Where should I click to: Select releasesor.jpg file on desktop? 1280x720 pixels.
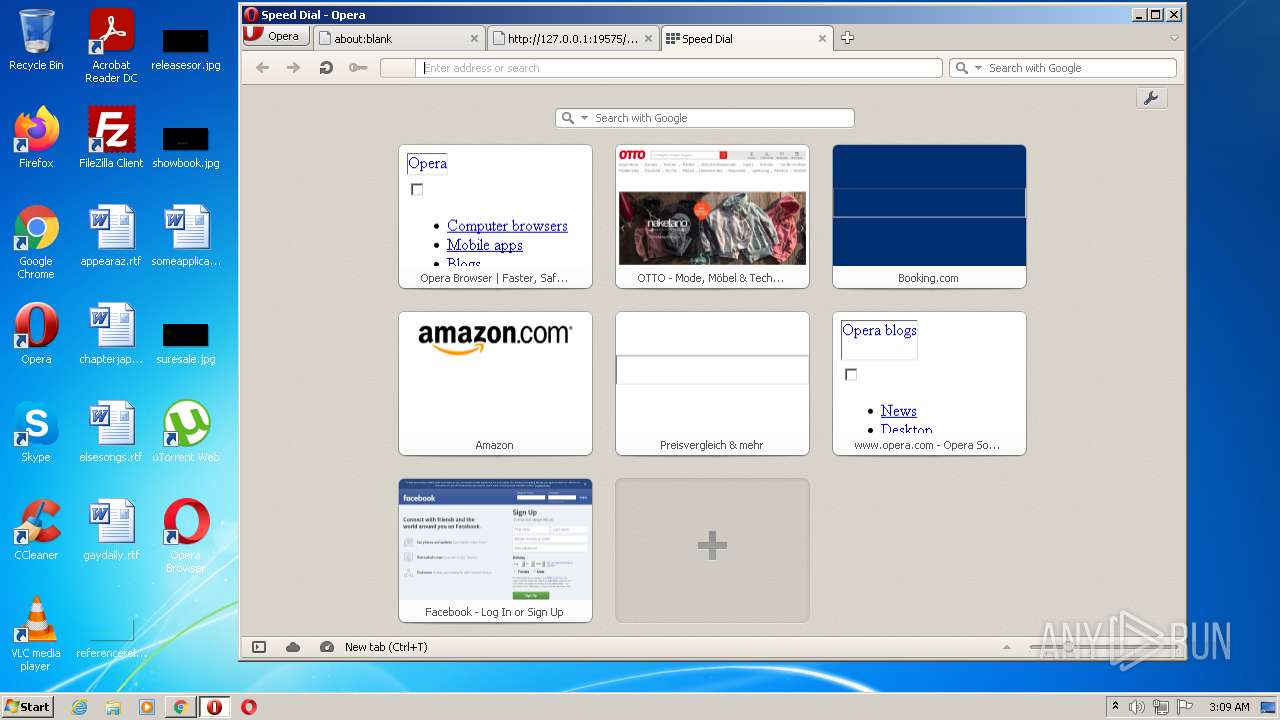(x=186, y=48)
